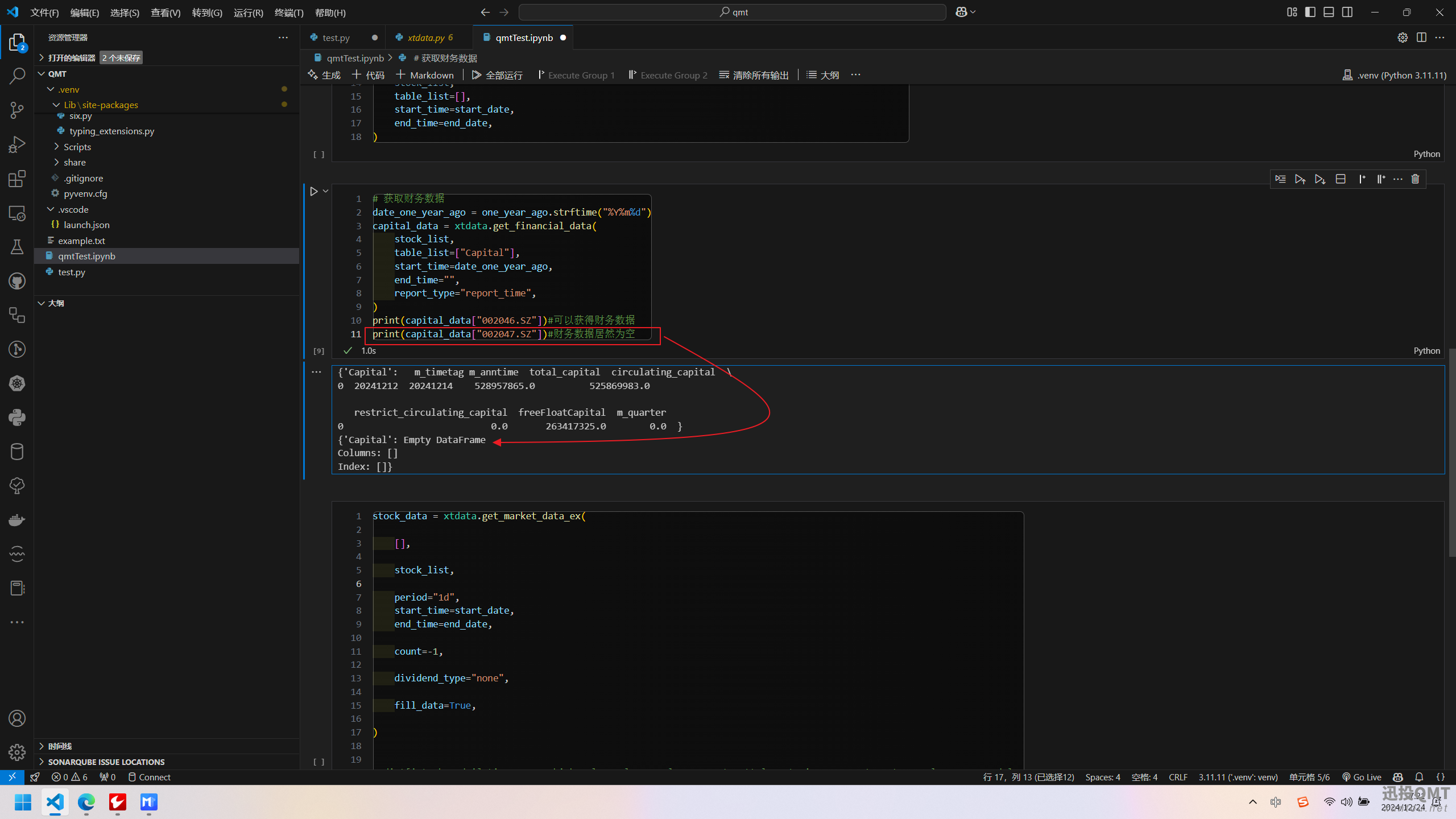The width and height of the screenshot is (1456, 819).
Task: Open the Remote Explorer icon
Action: pyautogui.click(x=17, y=213)
